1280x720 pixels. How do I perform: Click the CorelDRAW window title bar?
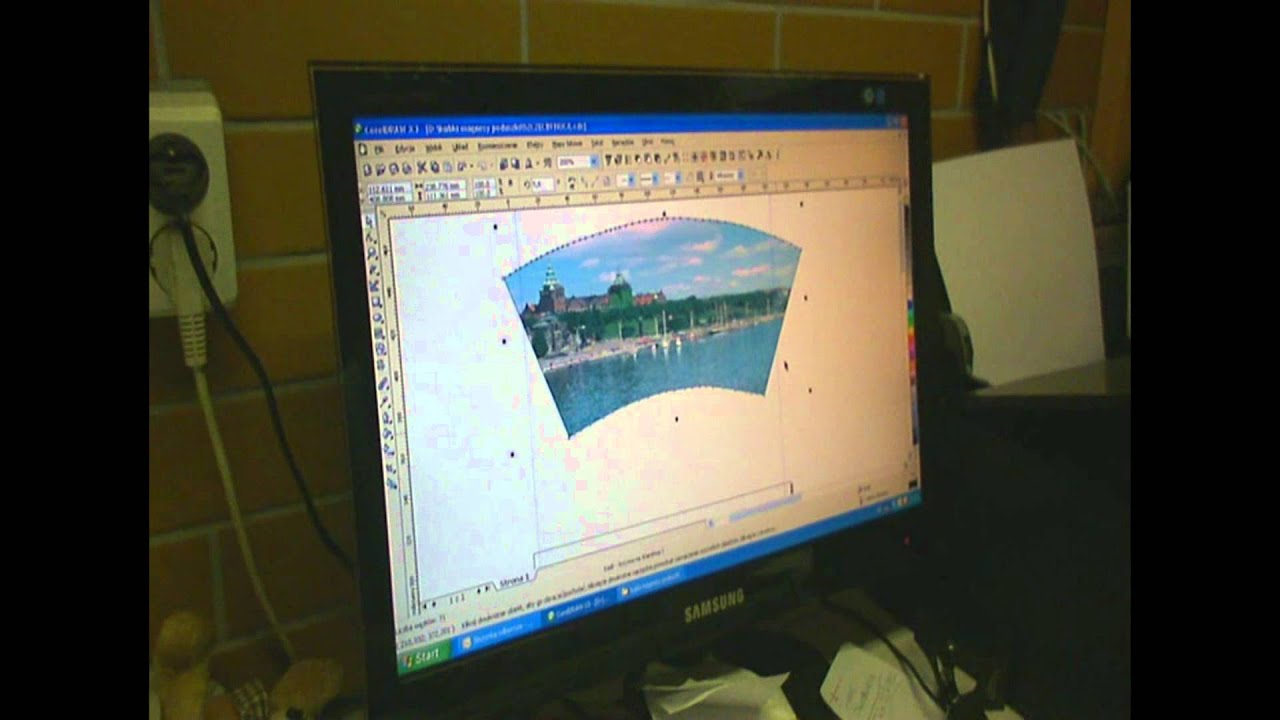pos(628,125)
